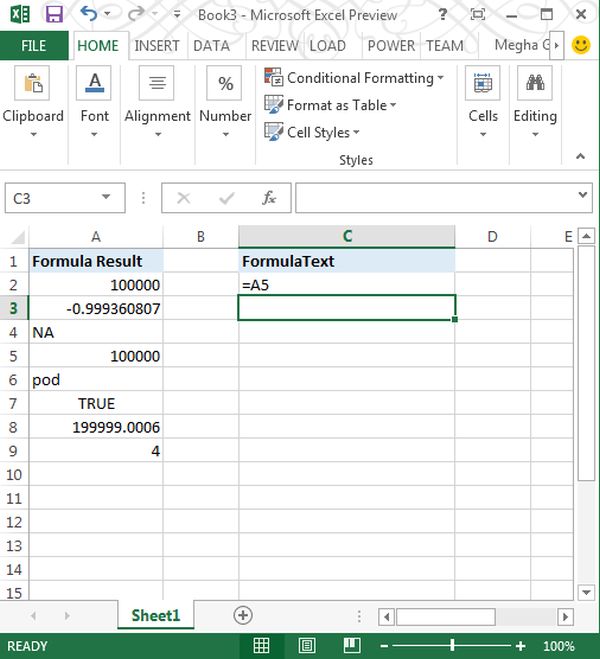Click the Enter checkmark in formula bar
600x659 pixels.
226,198
